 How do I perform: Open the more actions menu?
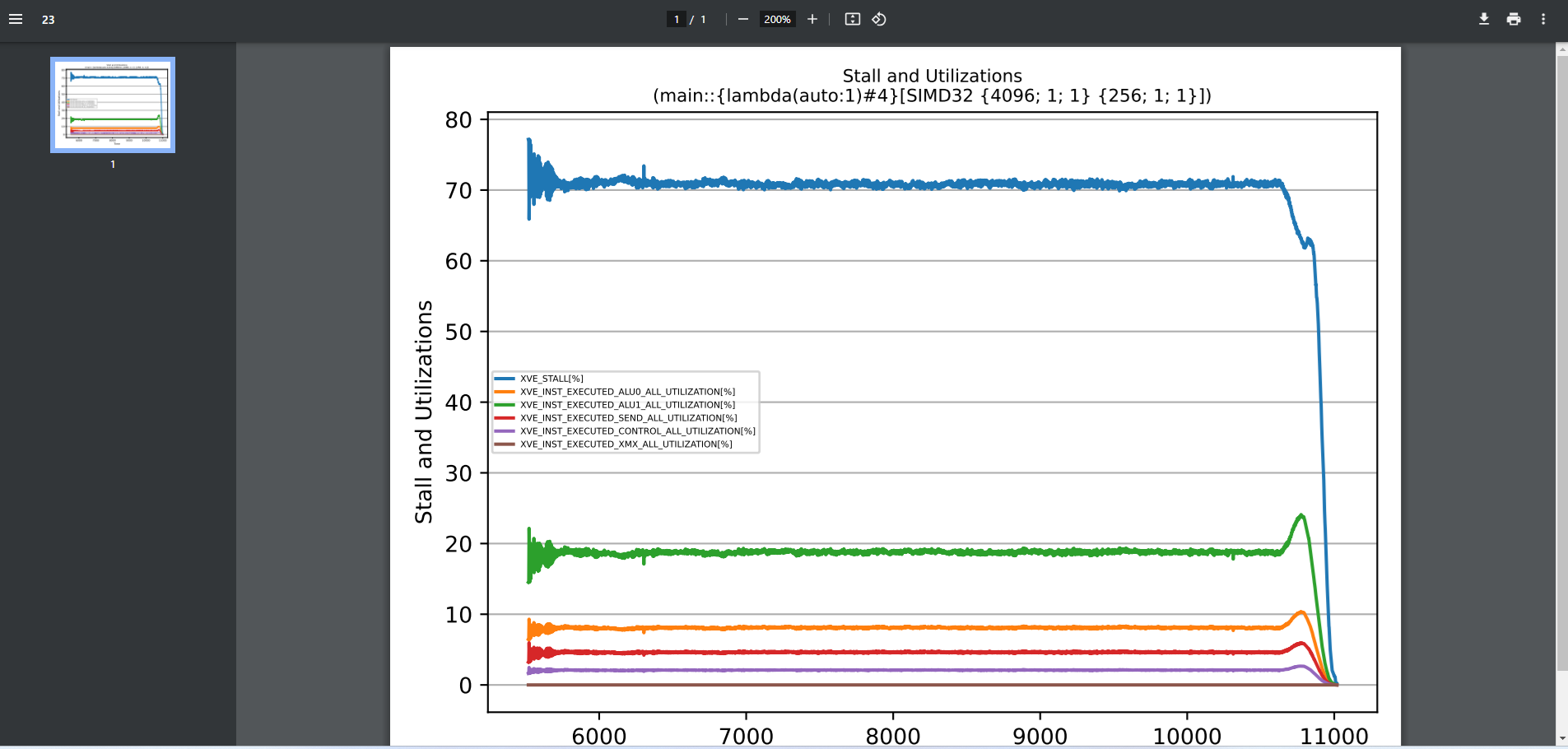(1543, 19)
